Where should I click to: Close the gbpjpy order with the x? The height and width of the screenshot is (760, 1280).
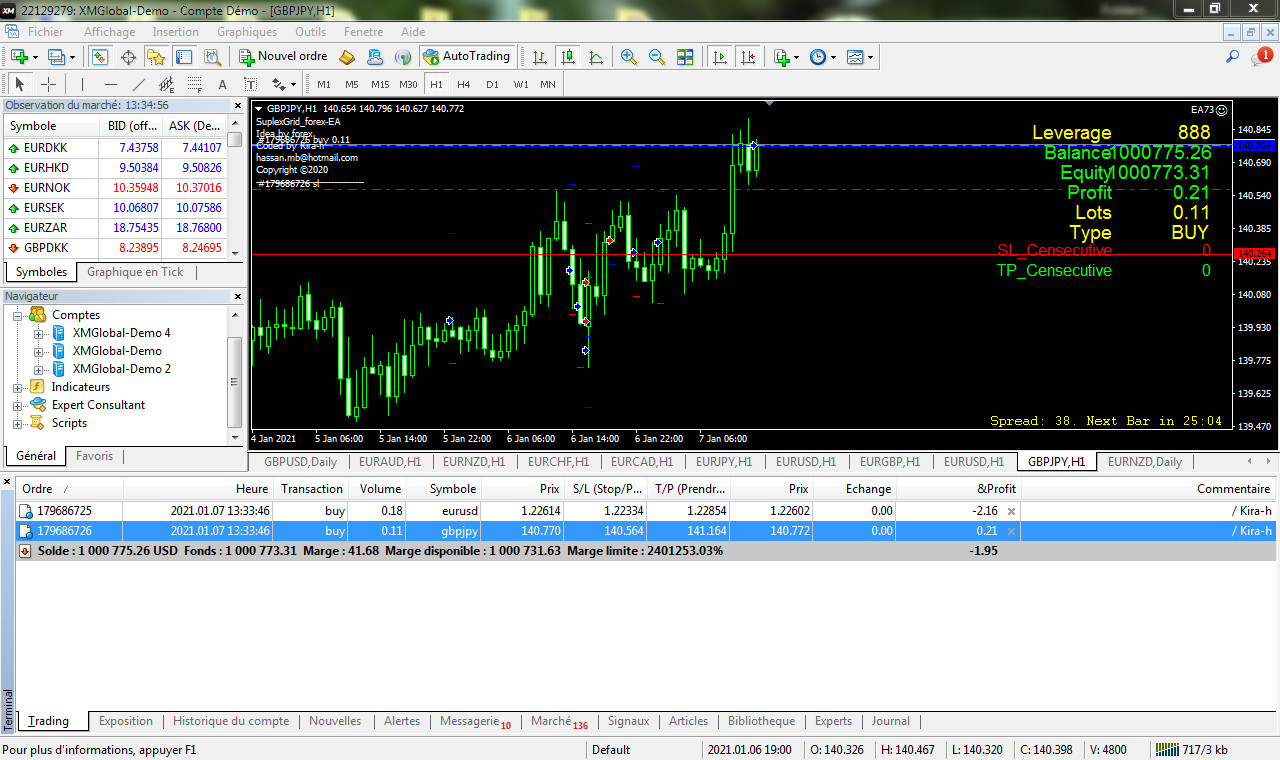click(1011, 531)
